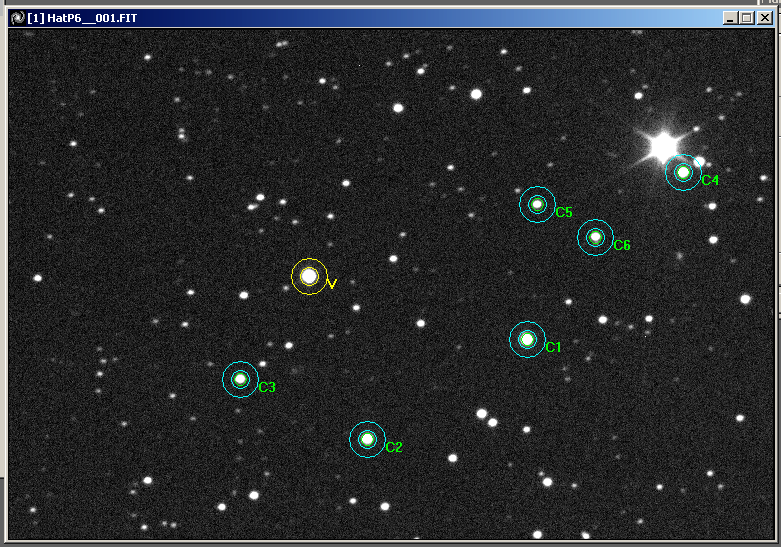
Task: Minimize the HatP6__001.FIT image window
Action: pyautogui.click(x=730, y=18)
